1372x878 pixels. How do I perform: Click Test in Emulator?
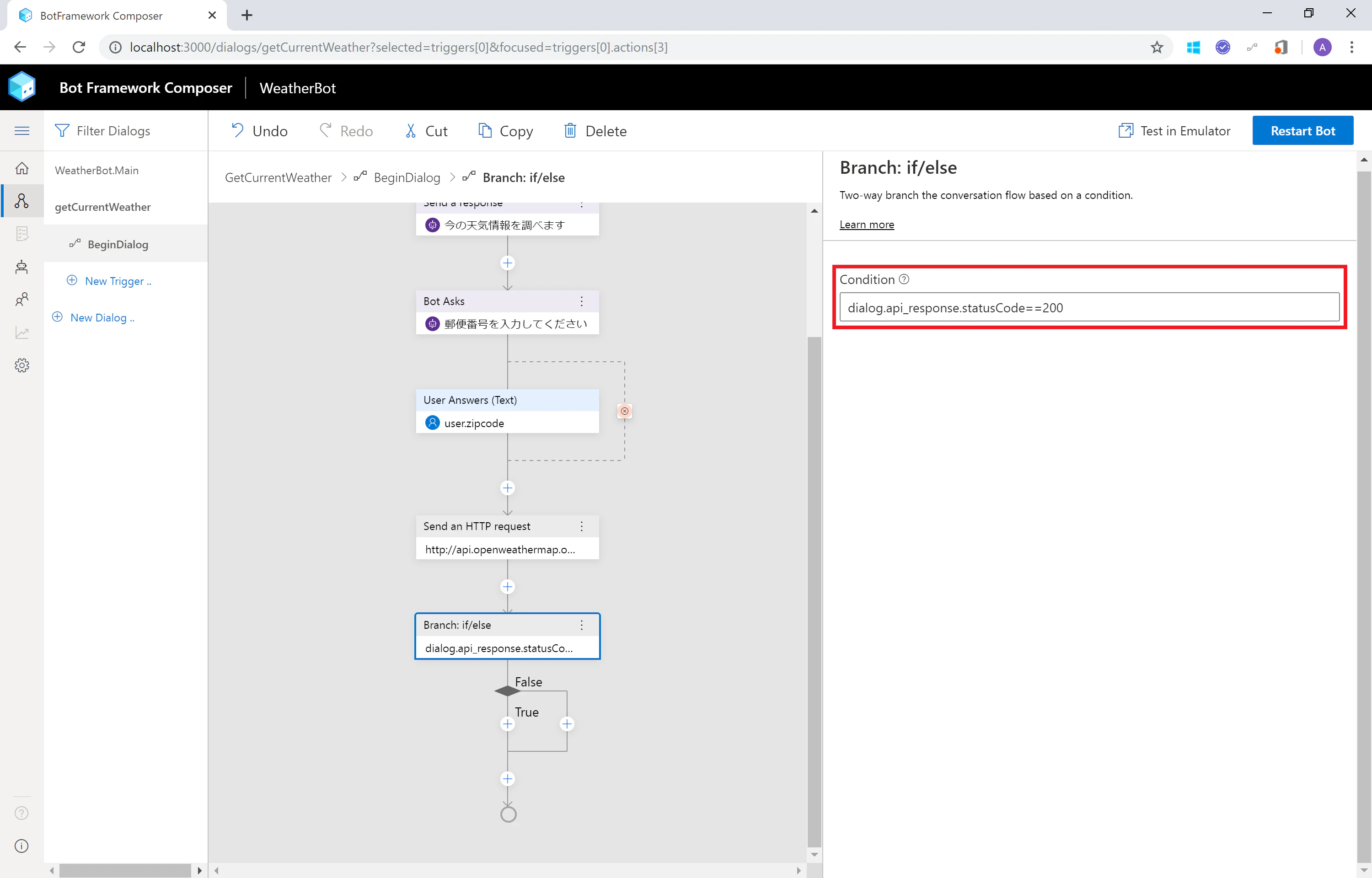coord(1174,131)
